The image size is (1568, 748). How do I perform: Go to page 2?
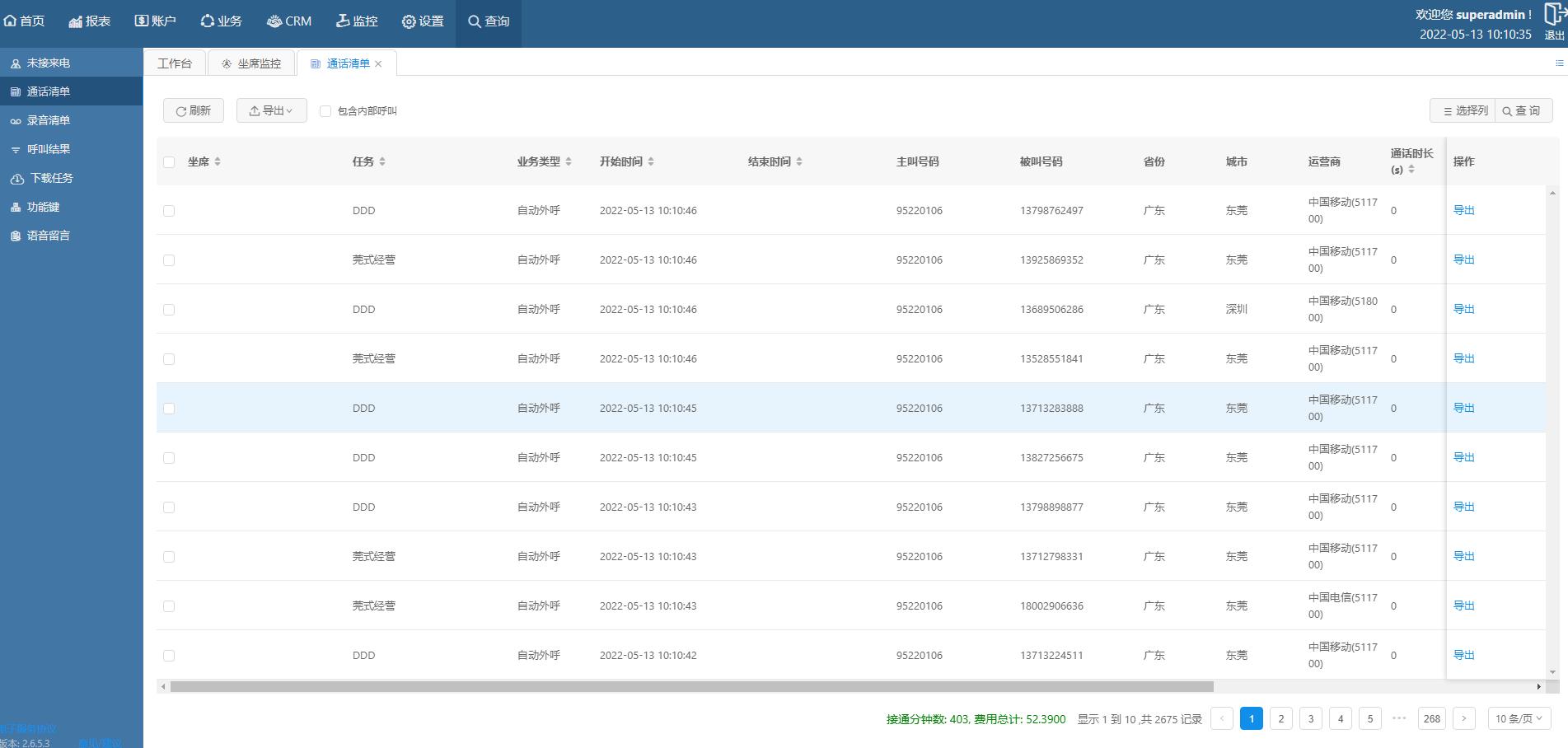(1280, 718)
